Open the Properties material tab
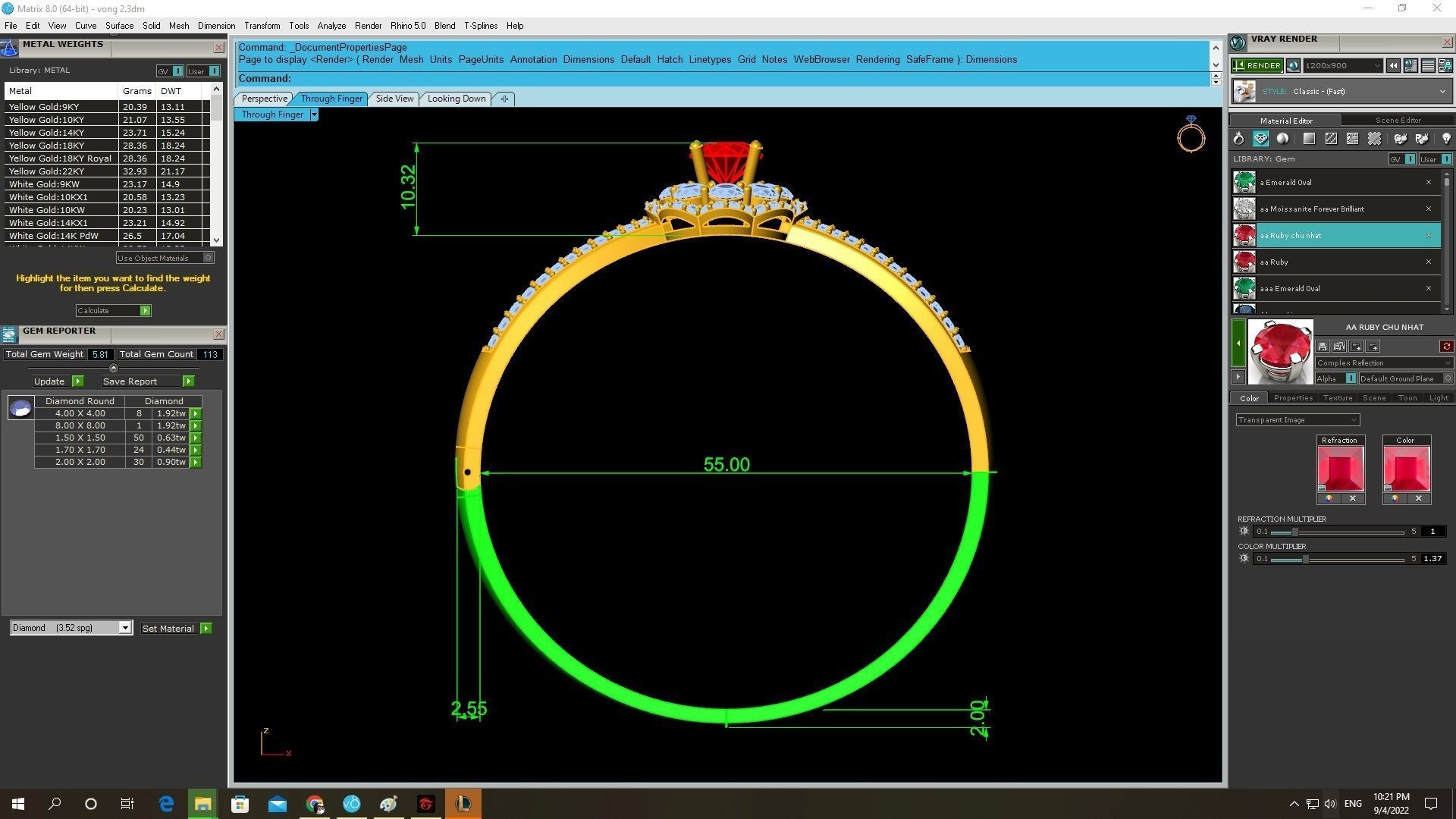1456x819 pixels. tap(1293, 398)
